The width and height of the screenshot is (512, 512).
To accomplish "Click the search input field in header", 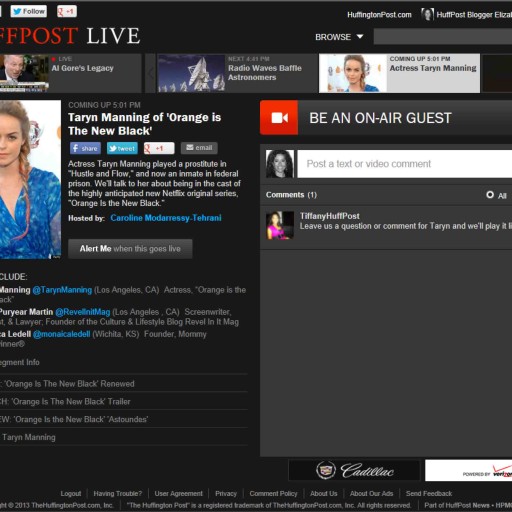I will (x=443, y=36).
